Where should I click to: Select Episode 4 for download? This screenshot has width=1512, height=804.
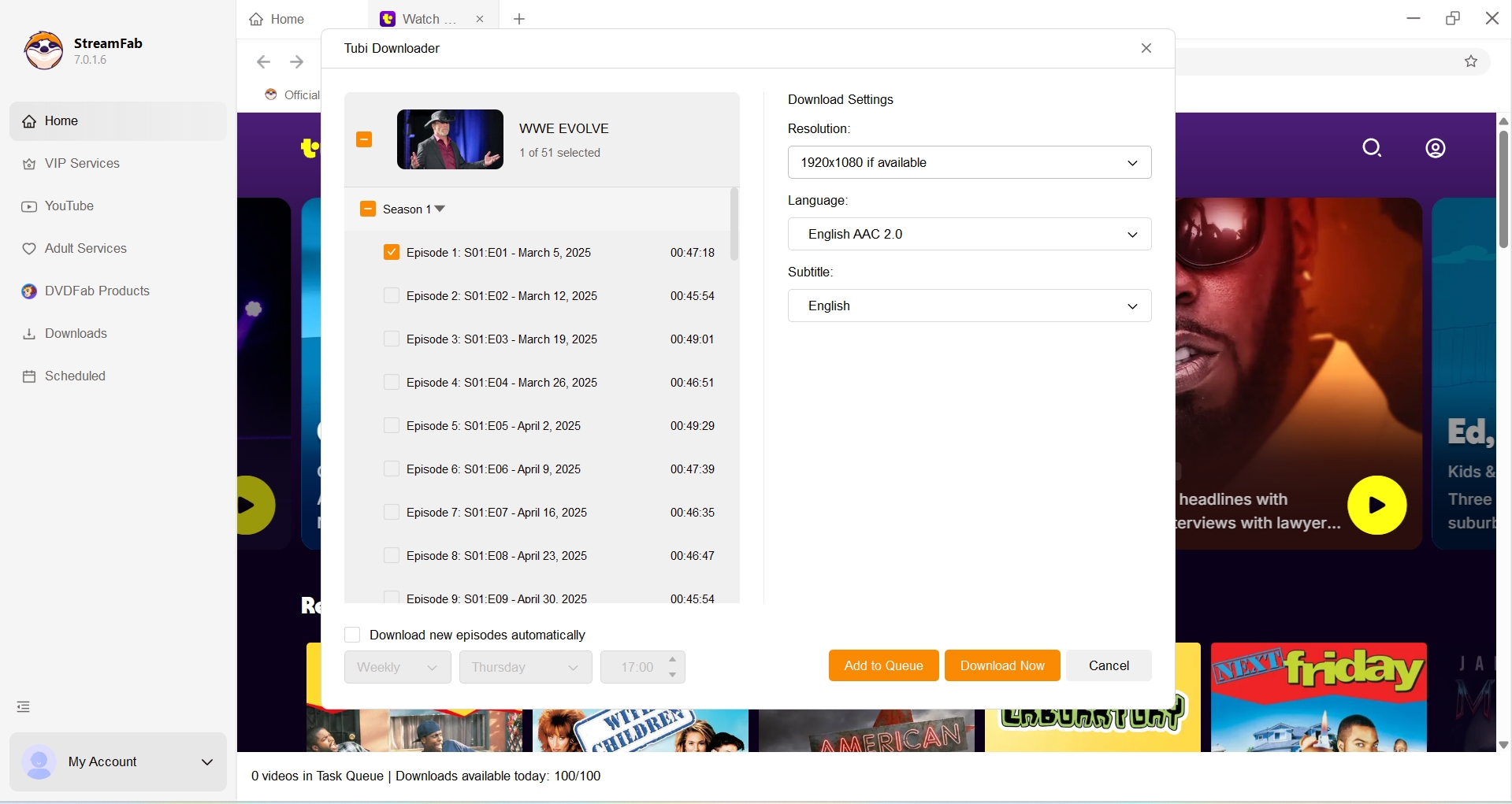(392, 382)
